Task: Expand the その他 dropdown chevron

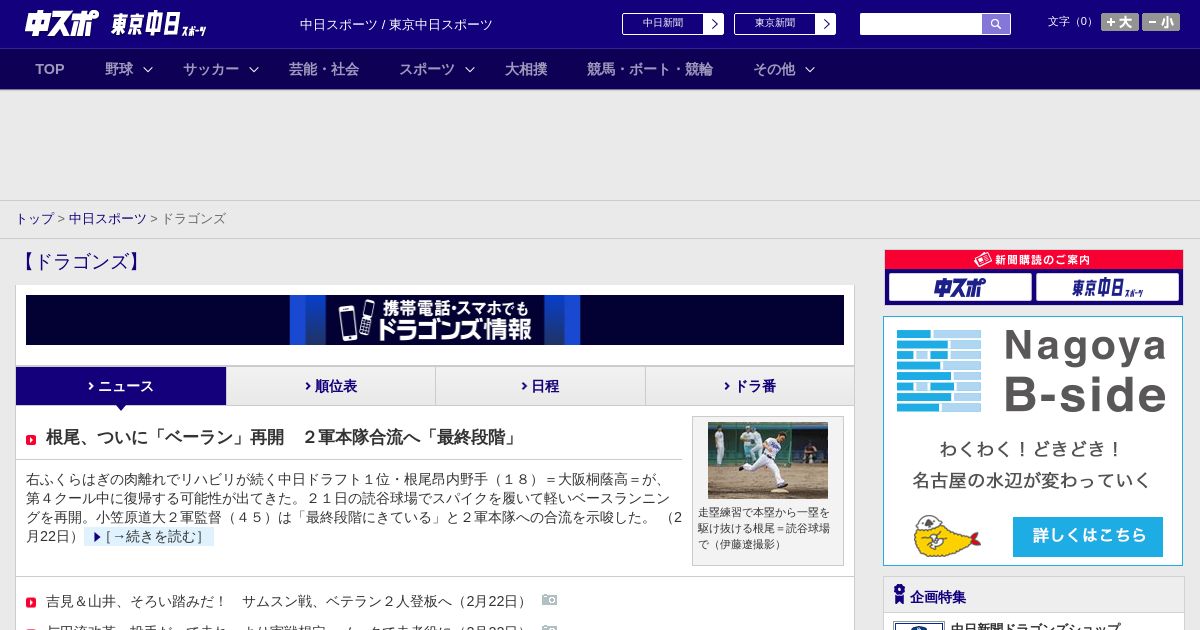Action: (810, 69)
